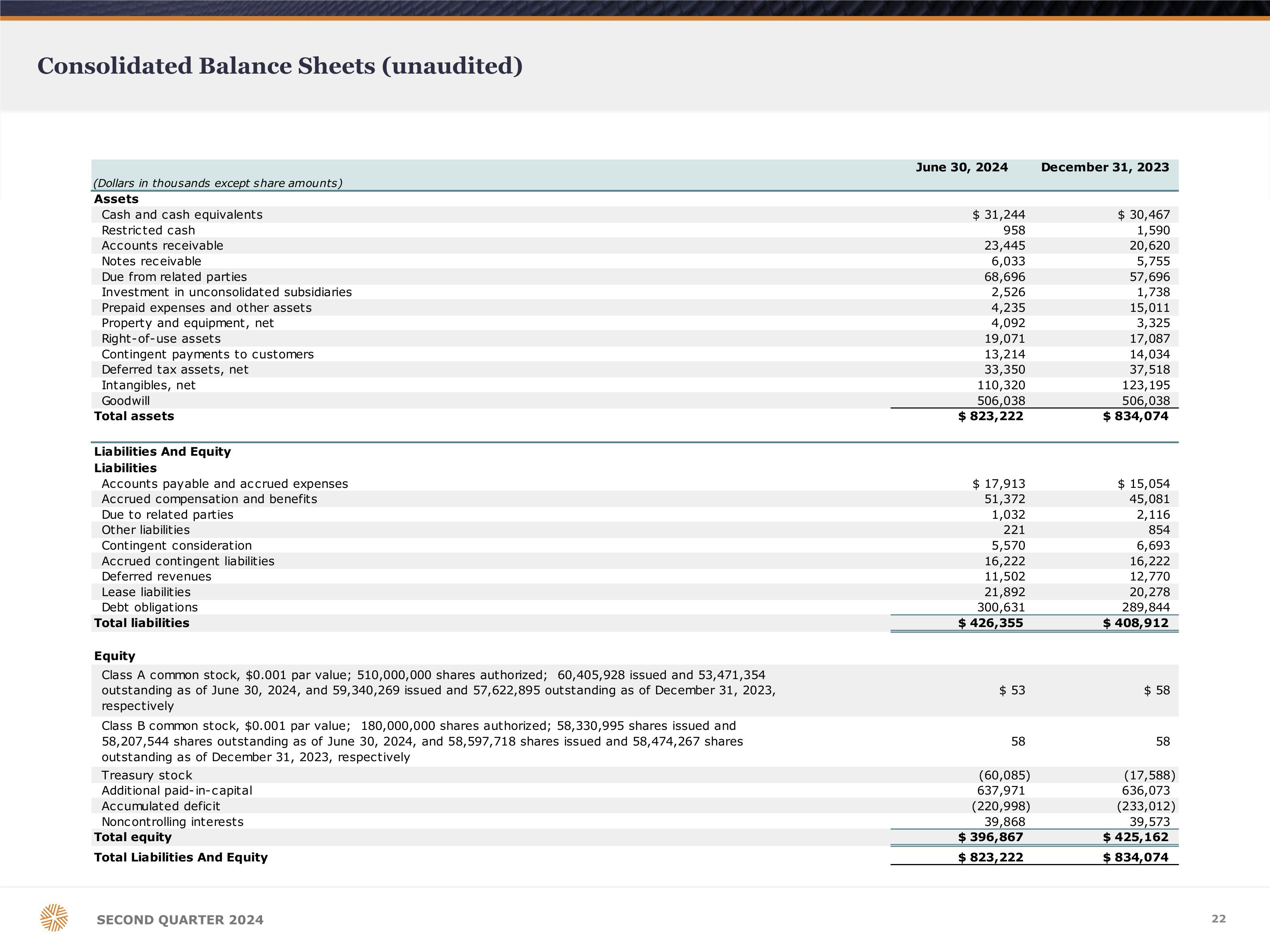This screenshot has height=952, width=1270.
Task: Click the page number 22
Action: coord(1218,919)
